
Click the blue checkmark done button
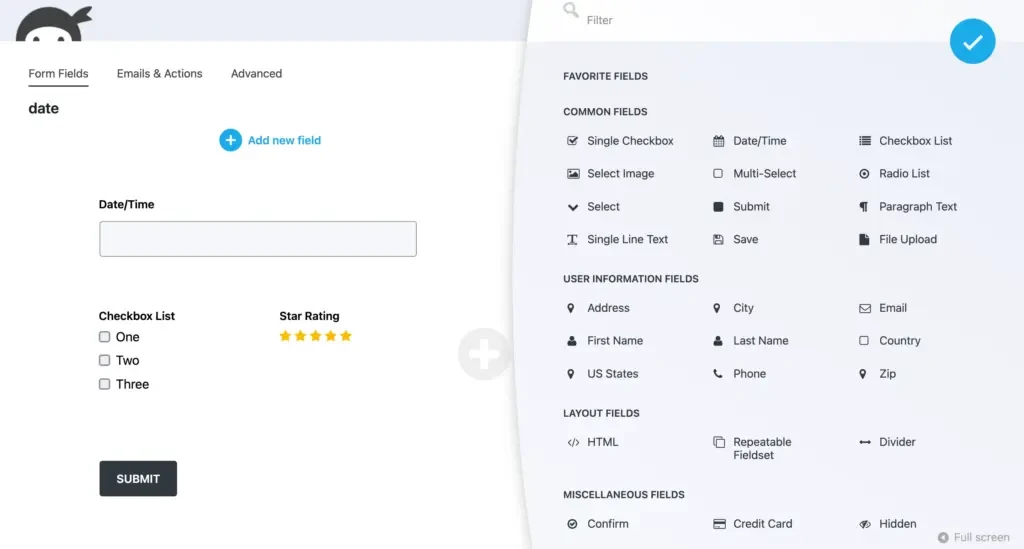tap(972, 42)
